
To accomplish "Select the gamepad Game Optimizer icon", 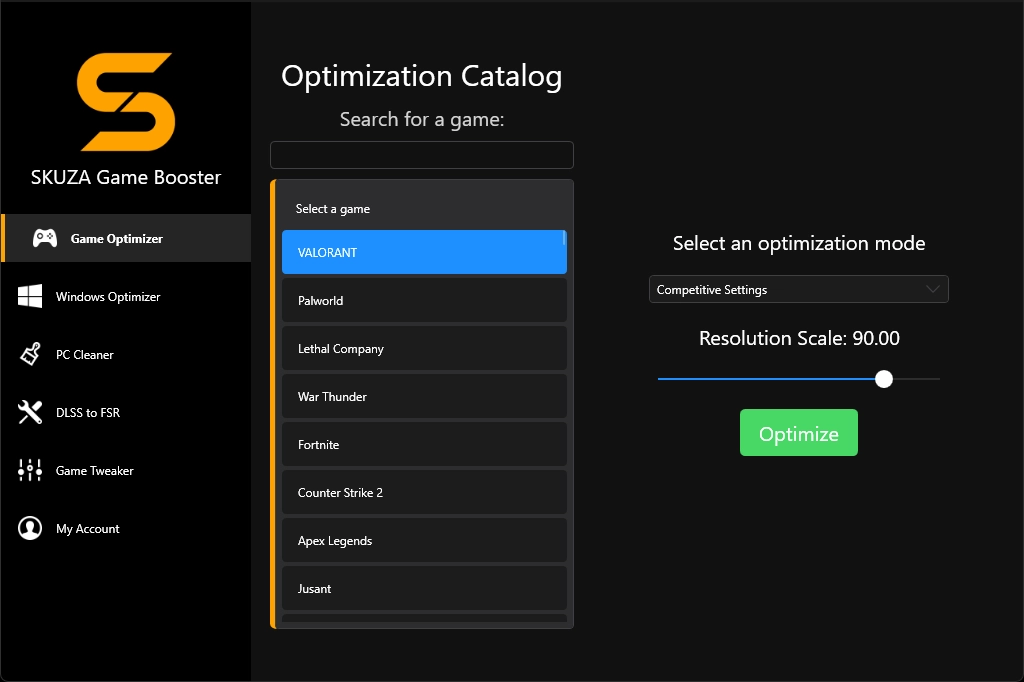I will click(43, 237).
